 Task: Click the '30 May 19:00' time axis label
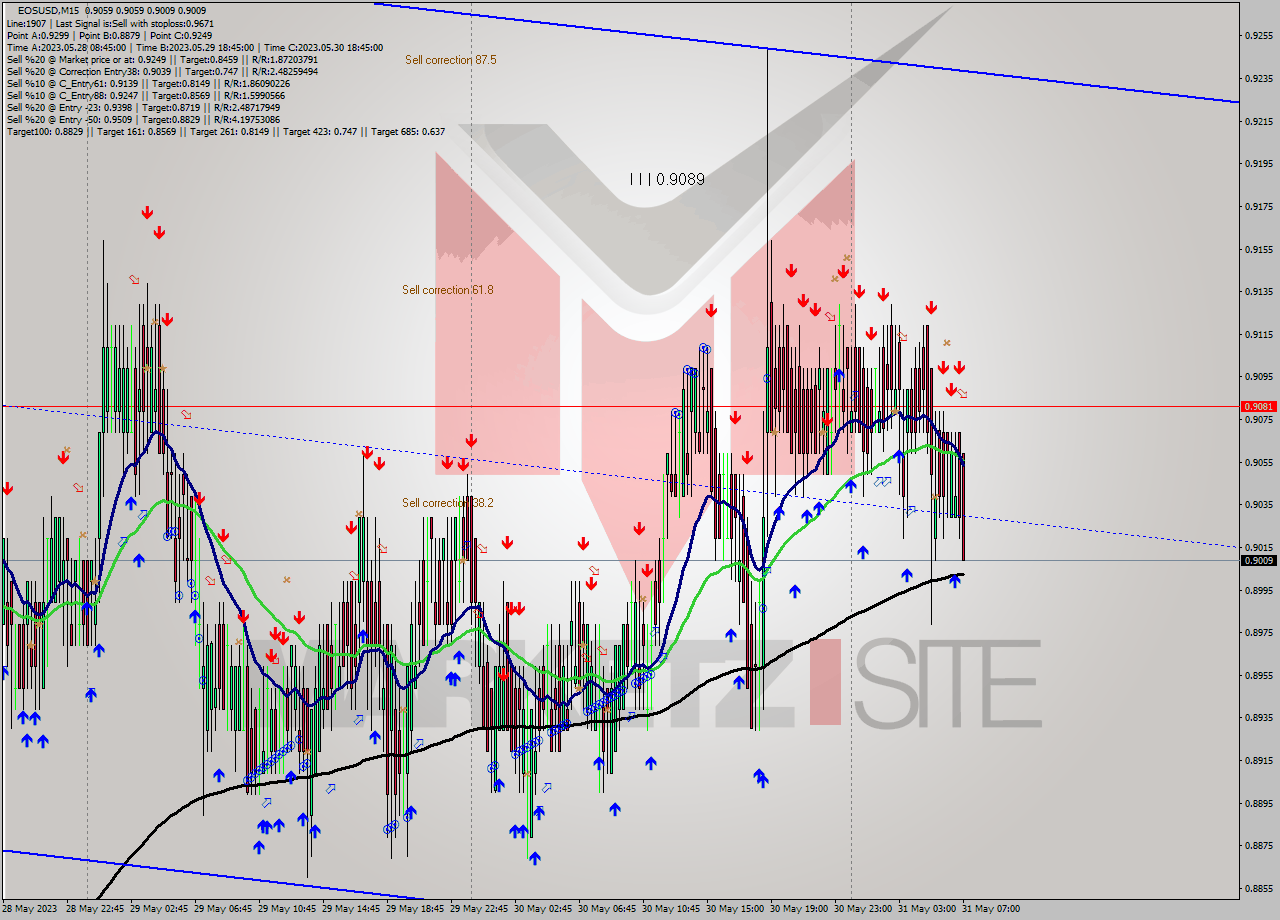[799, 909]
